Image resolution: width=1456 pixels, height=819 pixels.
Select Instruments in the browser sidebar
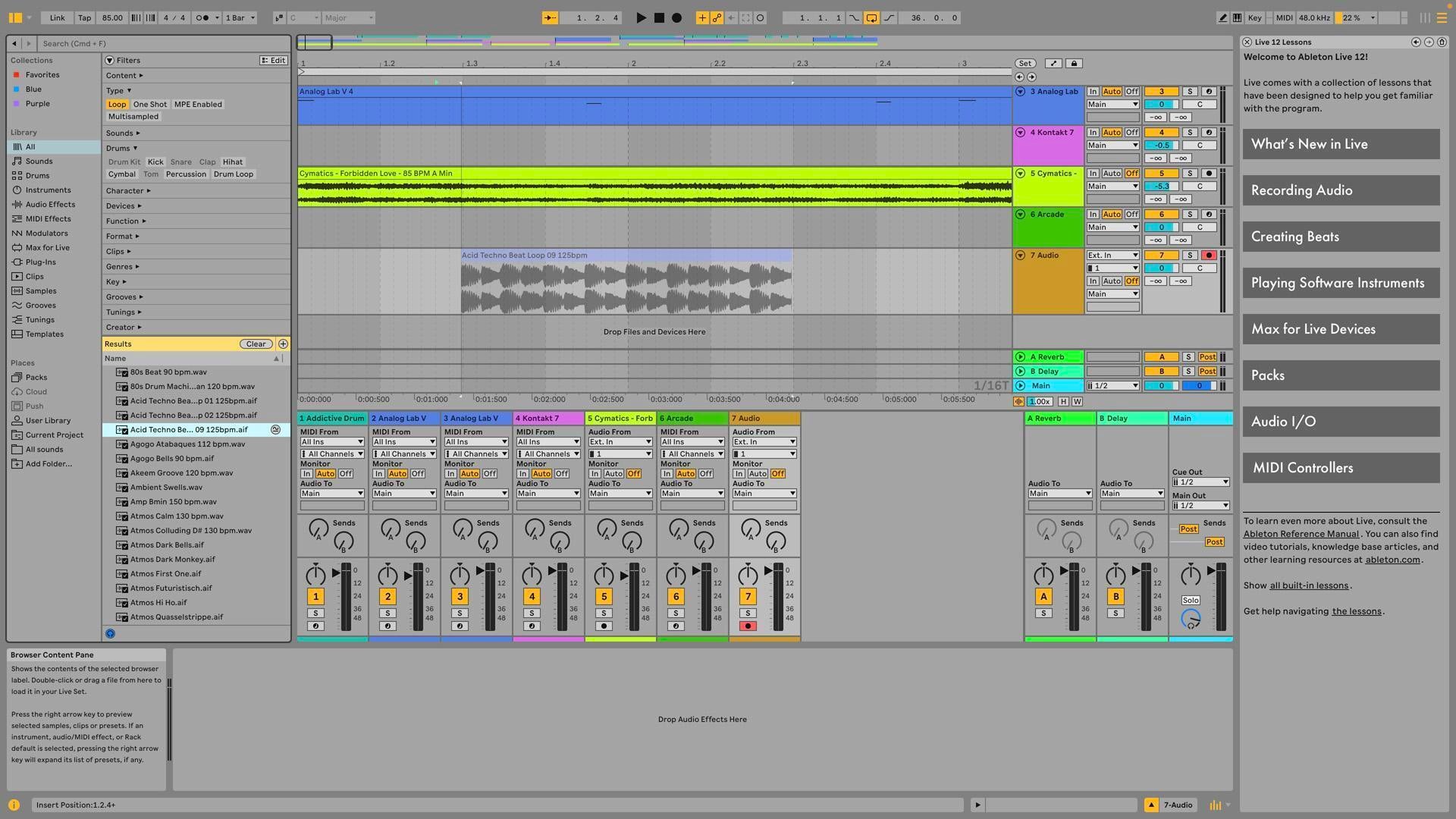tap(49, 190)
